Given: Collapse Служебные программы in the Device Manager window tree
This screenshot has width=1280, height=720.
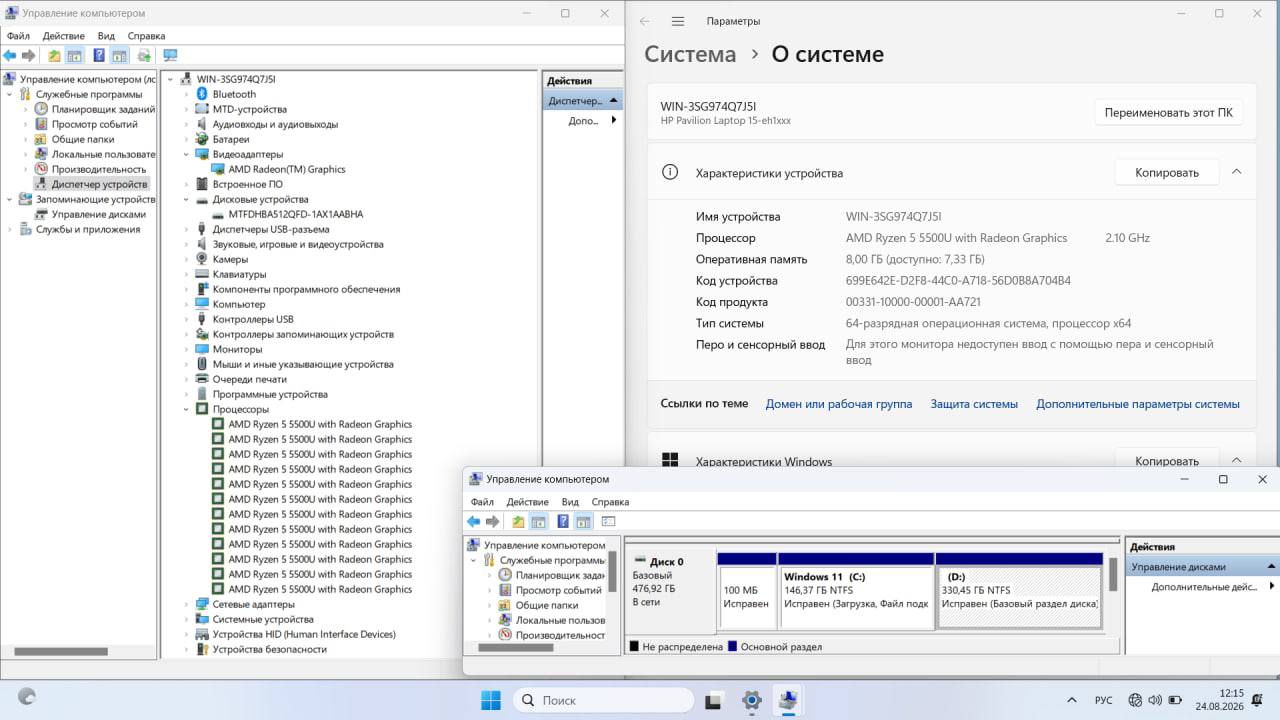Looking at the screenshot, I should pos(10,94).
